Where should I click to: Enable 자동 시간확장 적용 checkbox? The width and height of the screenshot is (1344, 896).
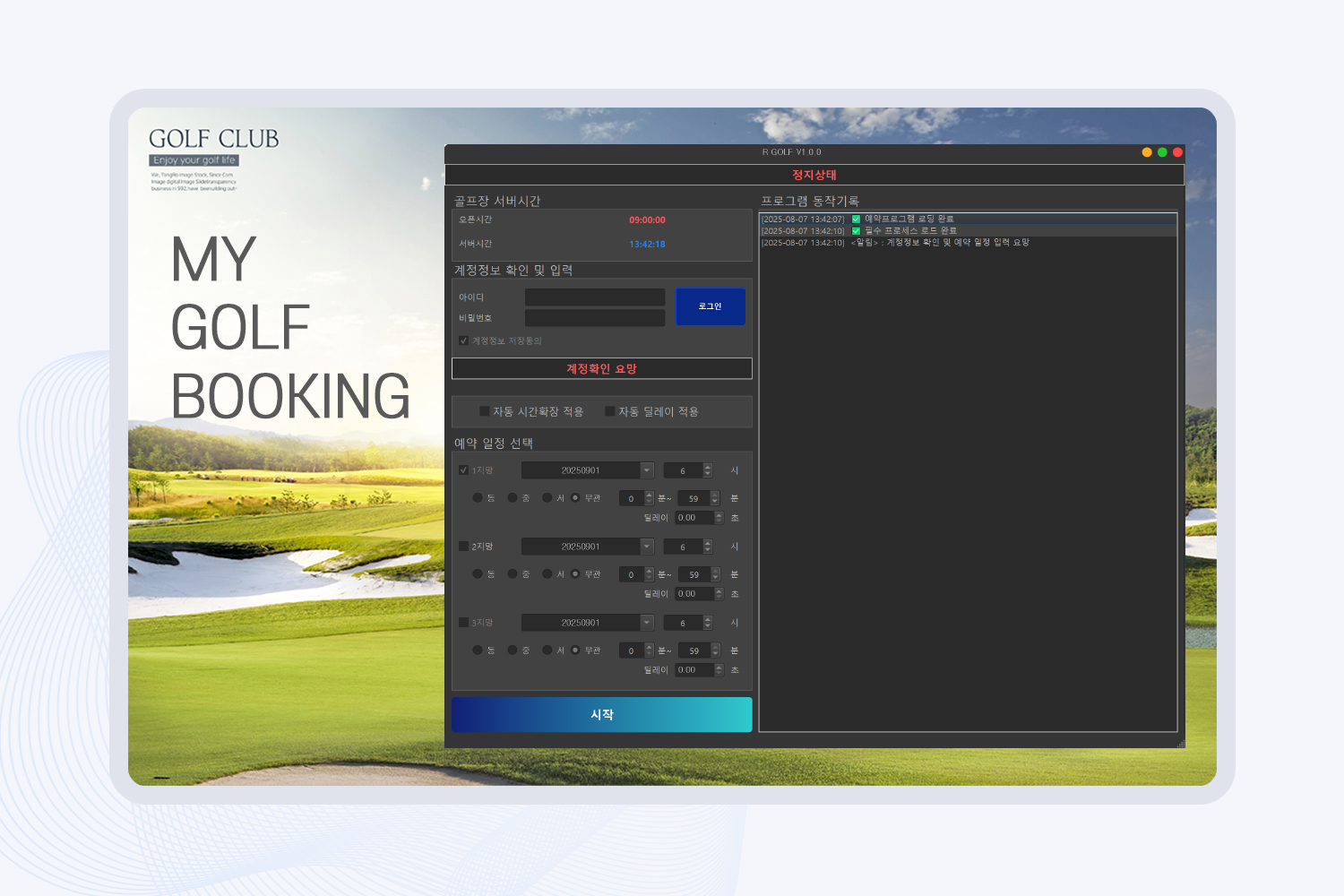coord(485,411)
